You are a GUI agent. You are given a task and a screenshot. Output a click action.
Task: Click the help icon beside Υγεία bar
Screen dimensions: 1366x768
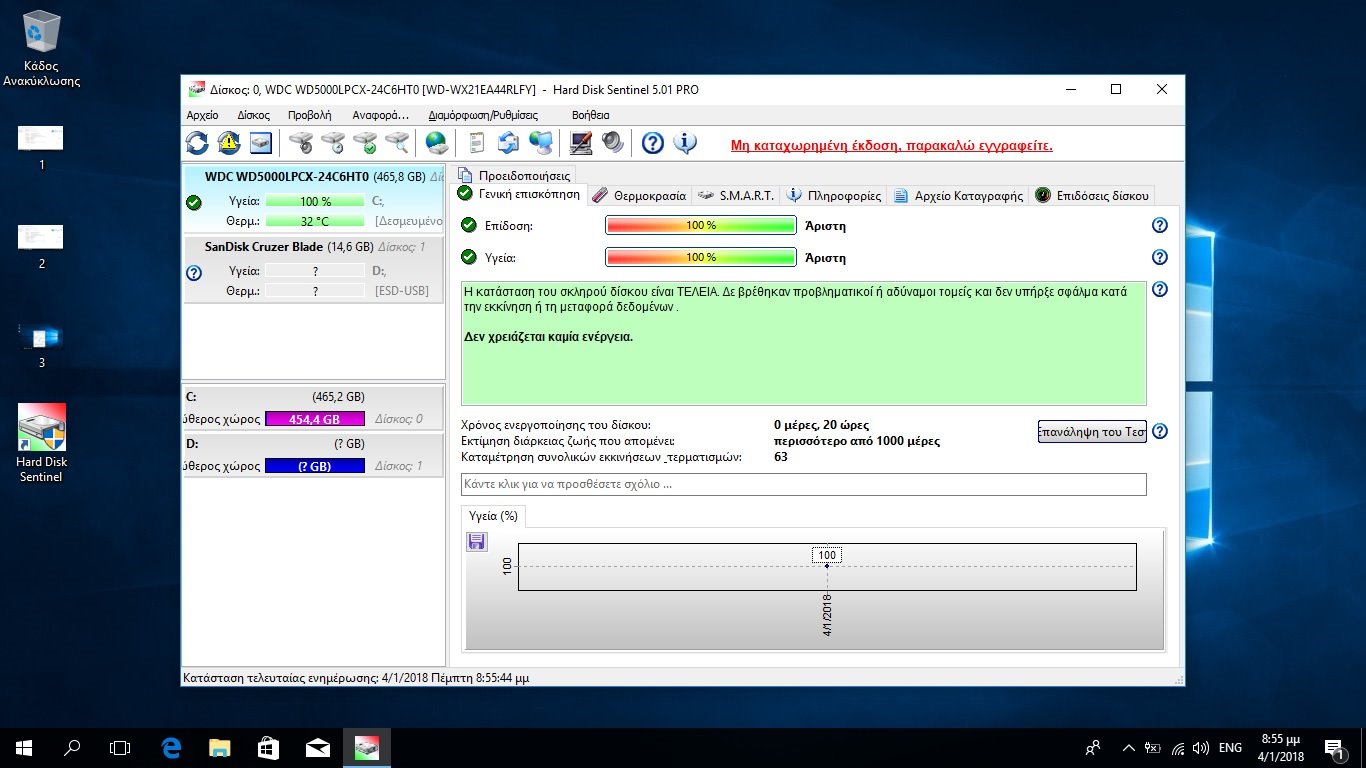[x=1160, y=258]
